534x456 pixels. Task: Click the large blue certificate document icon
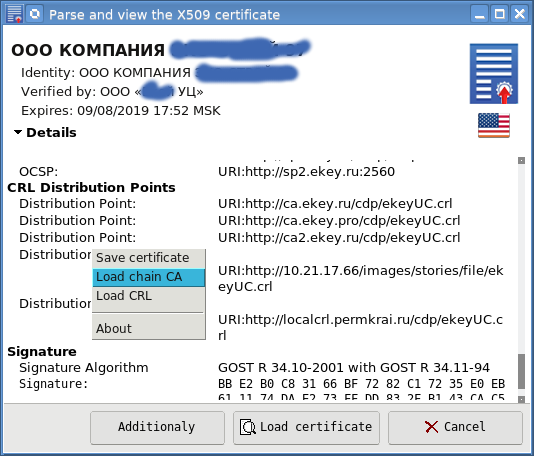pos(494,74)
